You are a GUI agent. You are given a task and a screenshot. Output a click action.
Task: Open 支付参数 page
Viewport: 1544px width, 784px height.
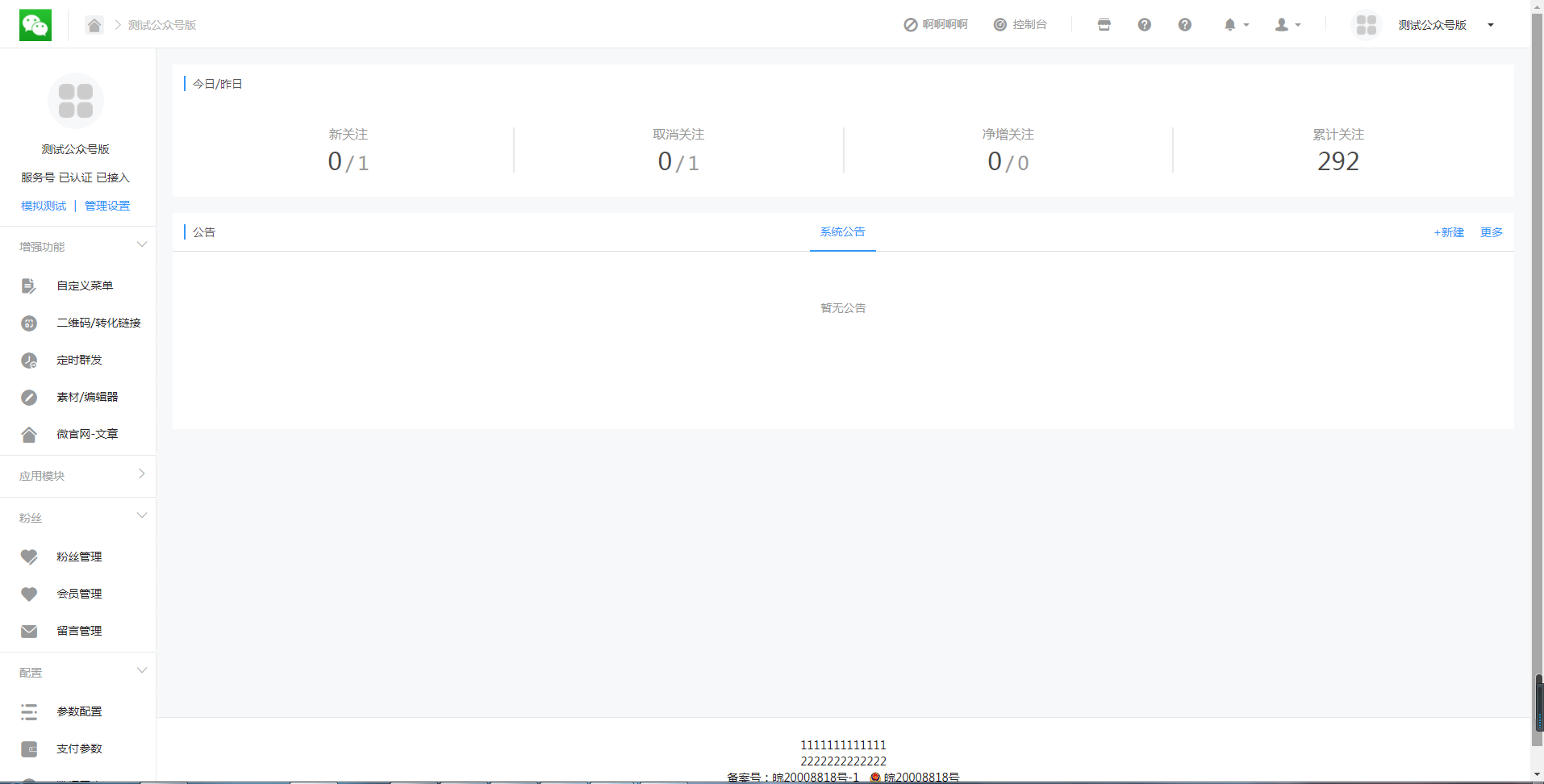pos(78,749)
